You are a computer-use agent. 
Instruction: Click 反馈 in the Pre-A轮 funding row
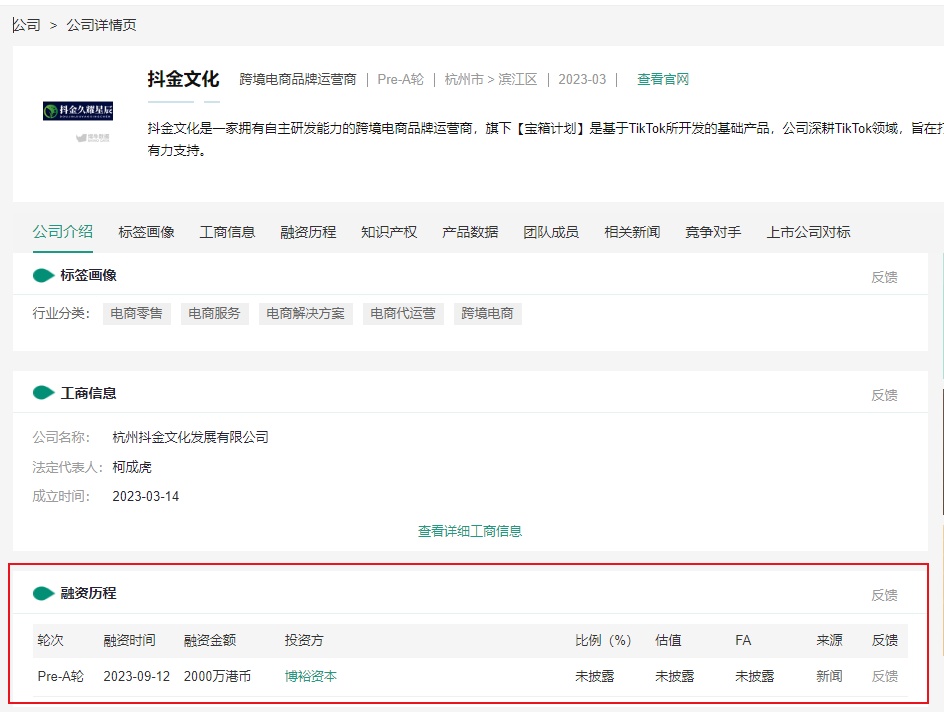click(884, 676)
